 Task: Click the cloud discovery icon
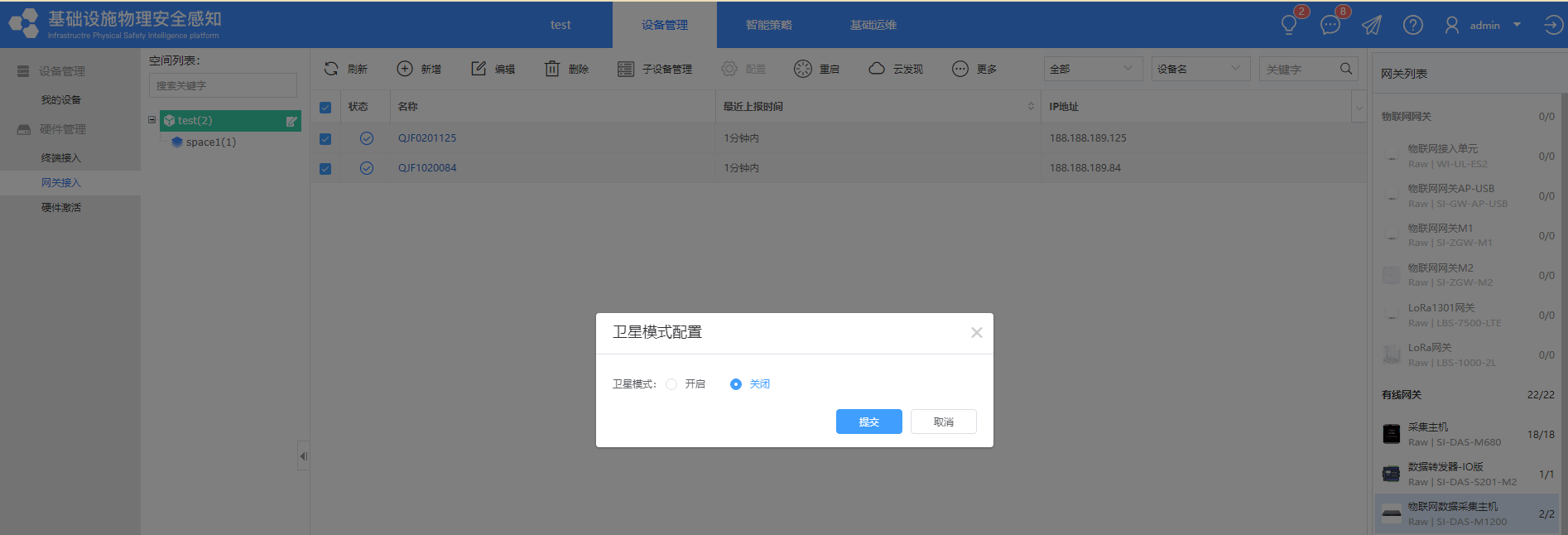[877, 69]
